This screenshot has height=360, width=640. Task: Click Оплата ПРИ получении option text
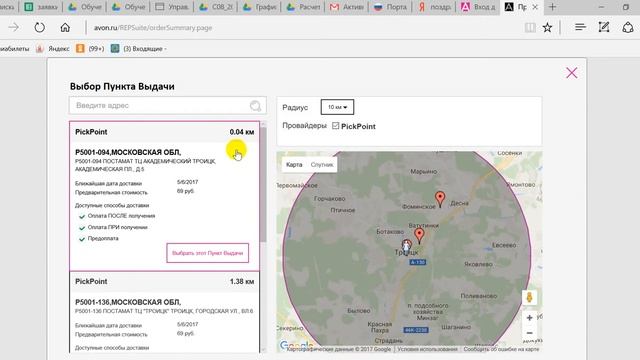click(x=118, y=227)
